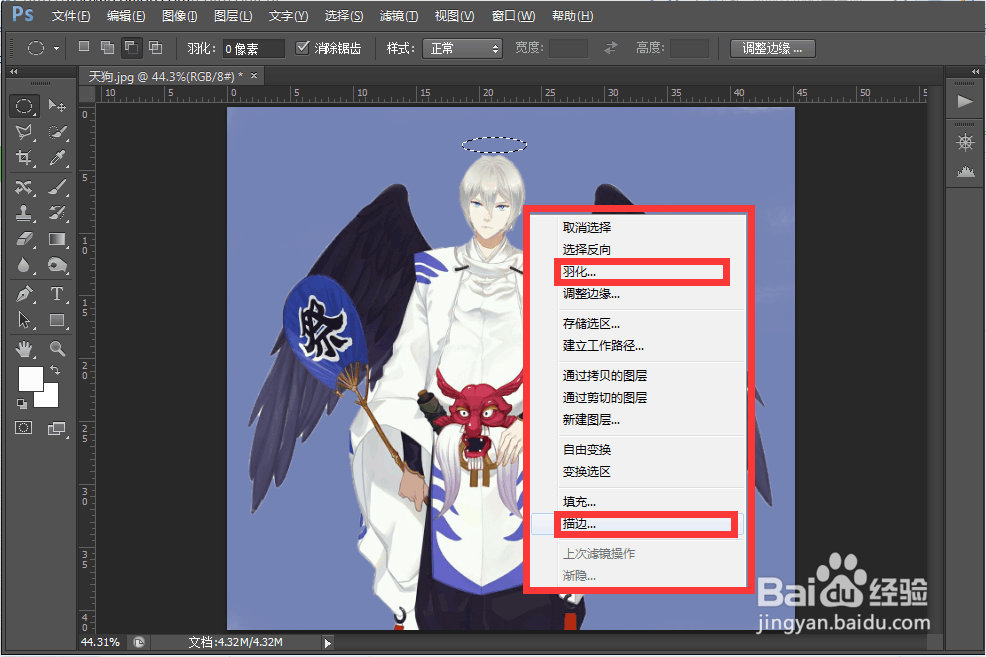The width and height of the screenshot is (986, 657).
Task: Click the zoom percentage field 44.31%
Action: (x=101, y=643)
